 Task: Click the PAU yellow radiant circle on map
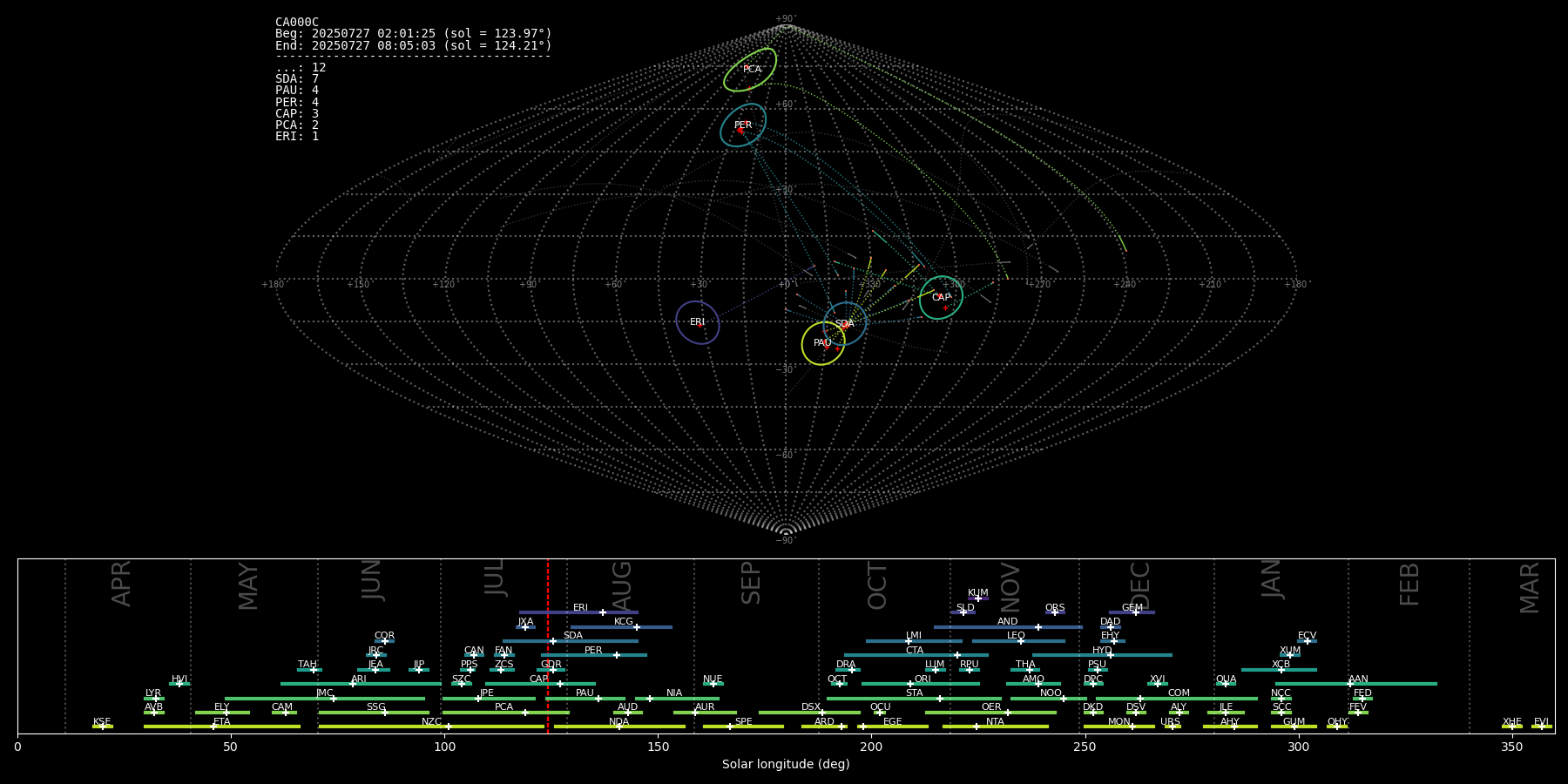click(823, 343)
